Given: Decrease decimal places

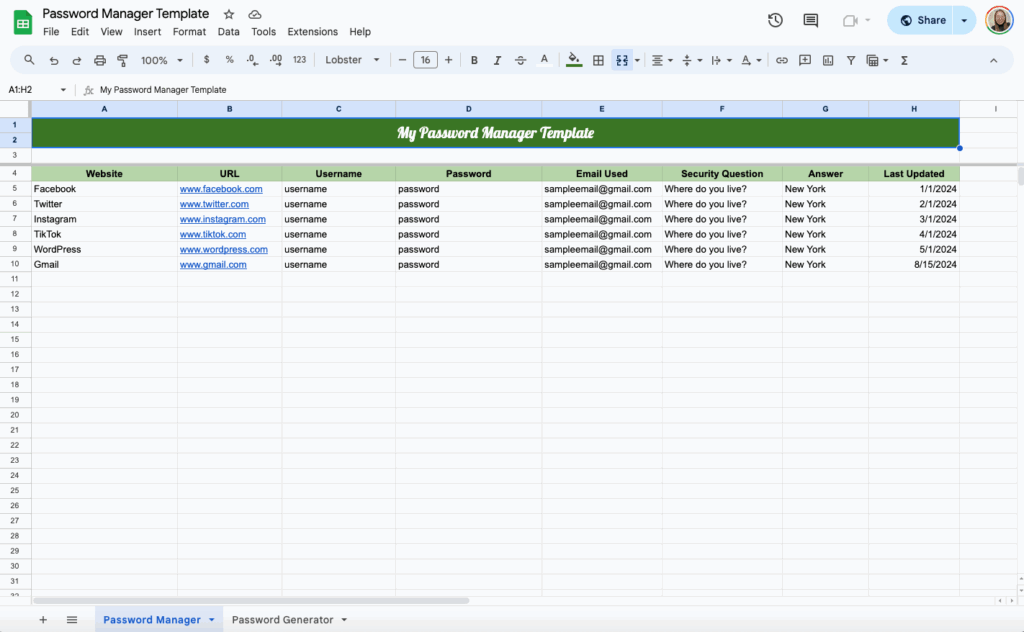Looking at the screenshot, I should [250, 59].
